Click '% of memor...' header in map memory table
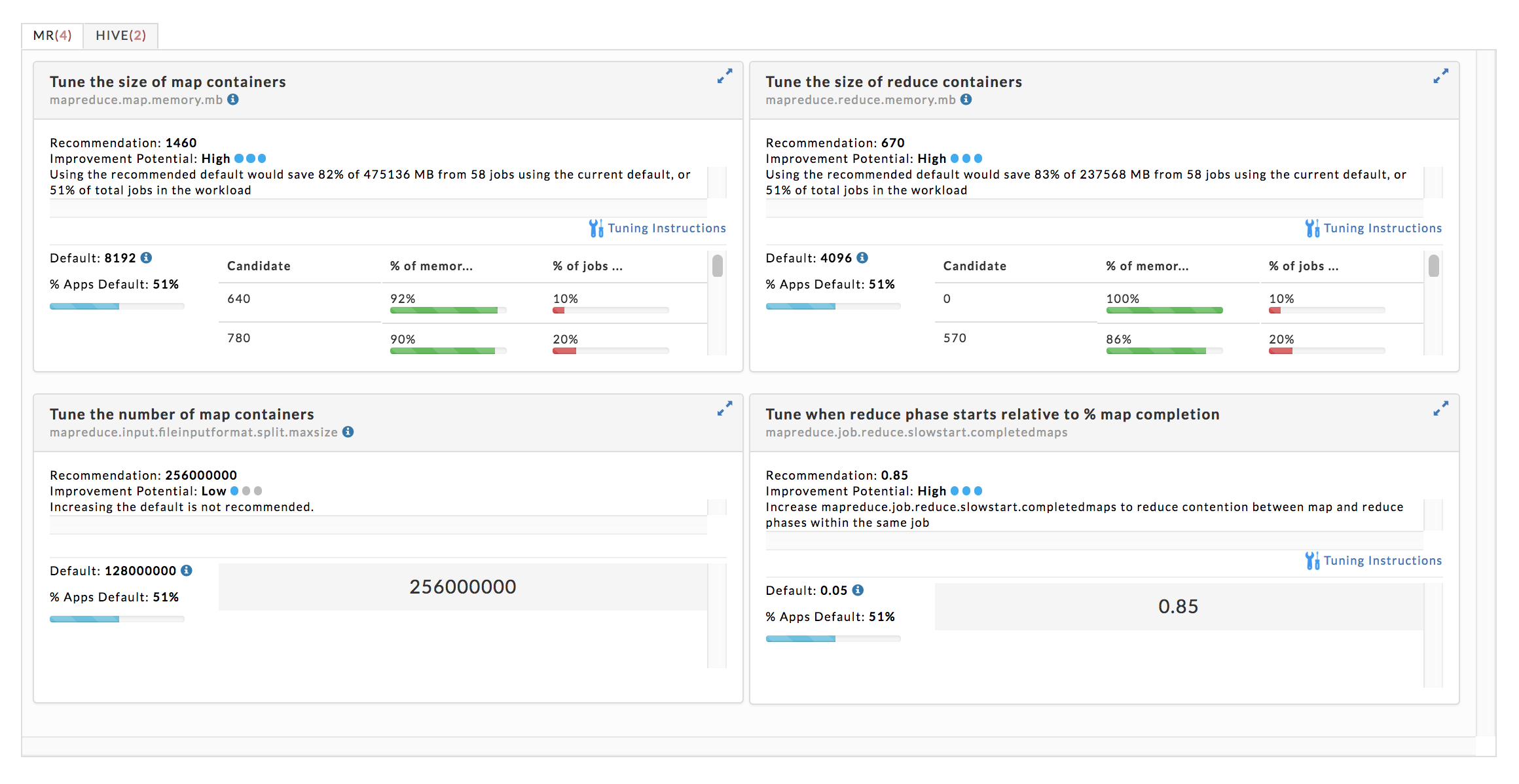The height and width of the screenshot is (784, 1519). (x=431, y=266)
